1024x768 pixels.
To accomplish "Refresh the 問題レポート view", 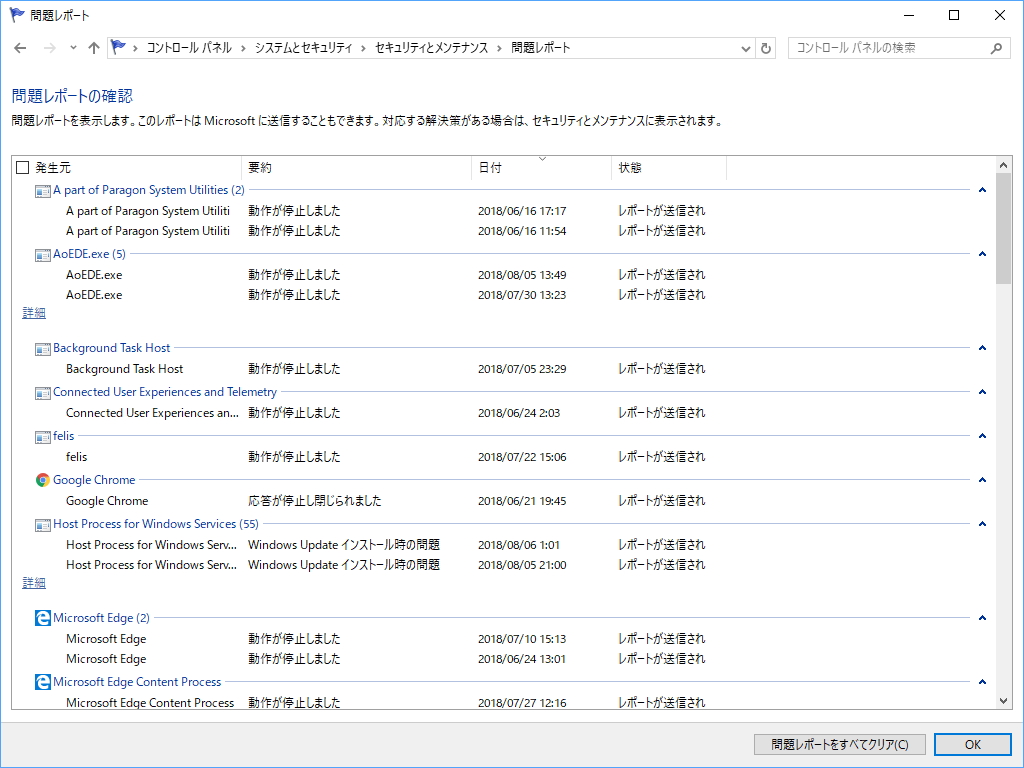I will coord(766,48).
